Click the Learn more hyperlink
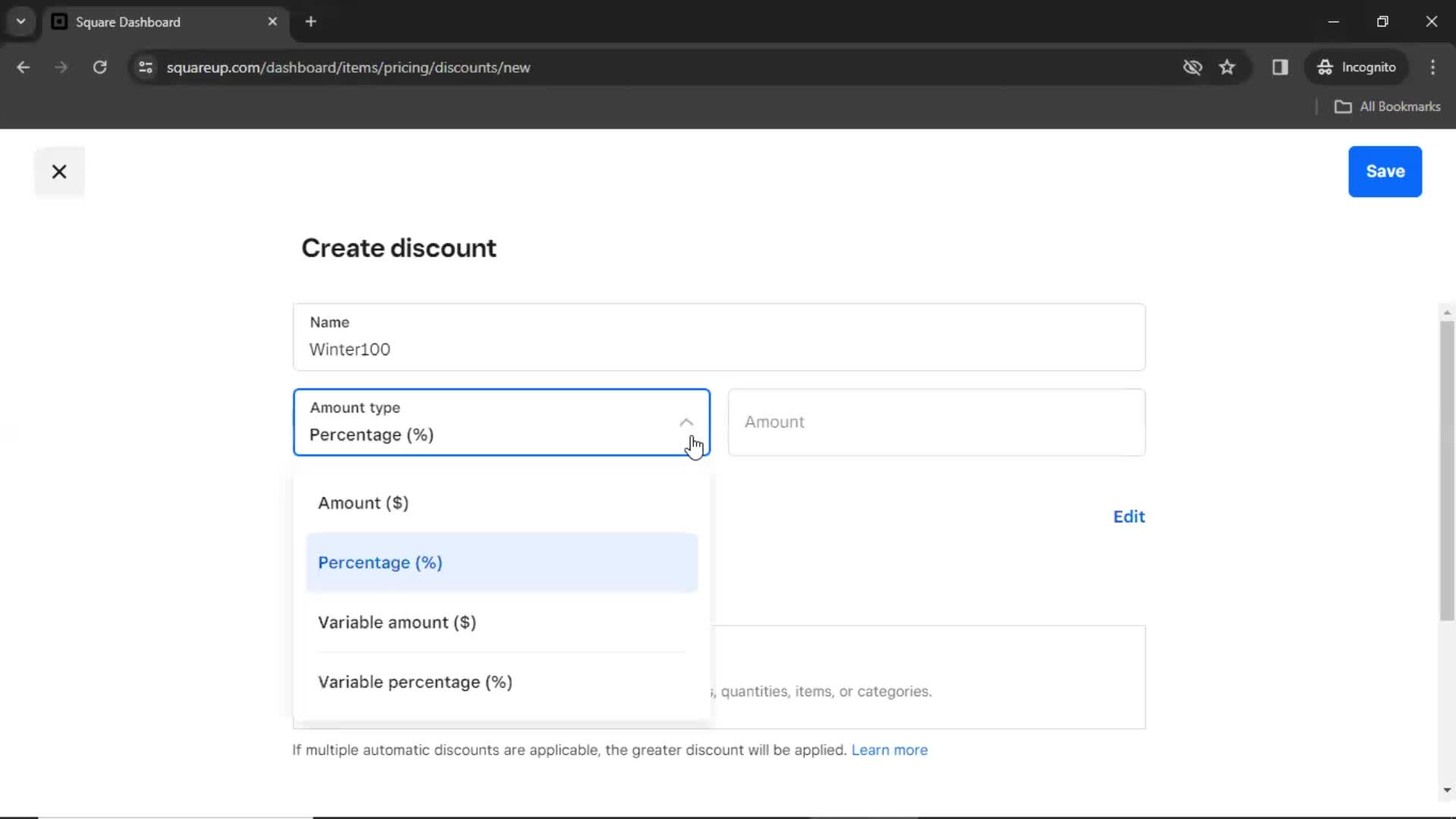 point(890,750)
